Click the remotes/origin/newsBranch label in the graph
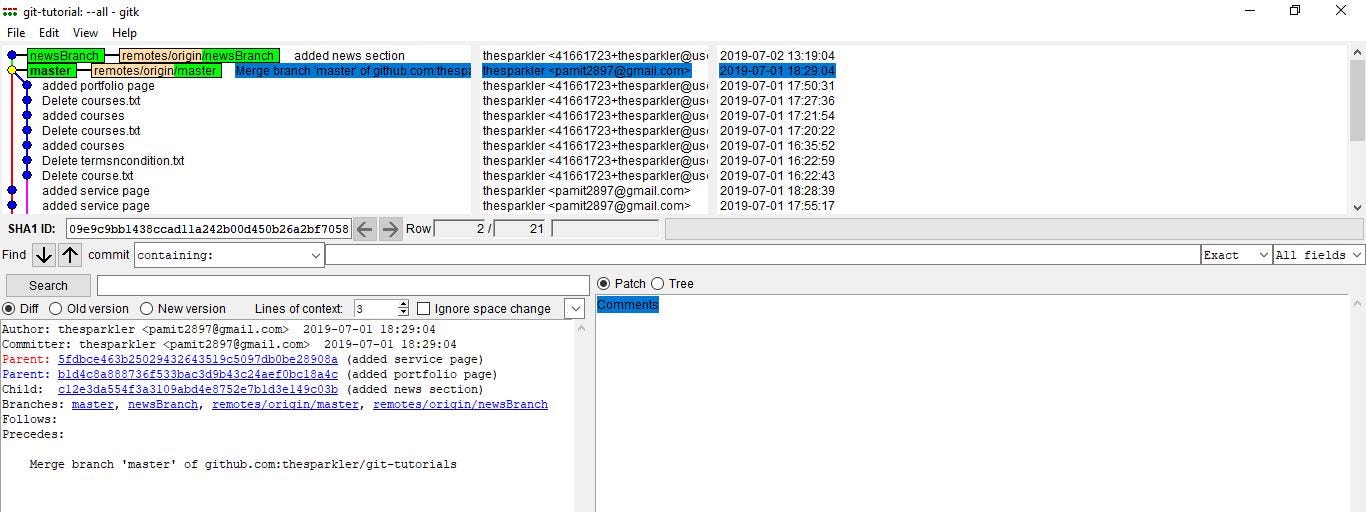Viewport: 1366px width, 512px height. 199,56
